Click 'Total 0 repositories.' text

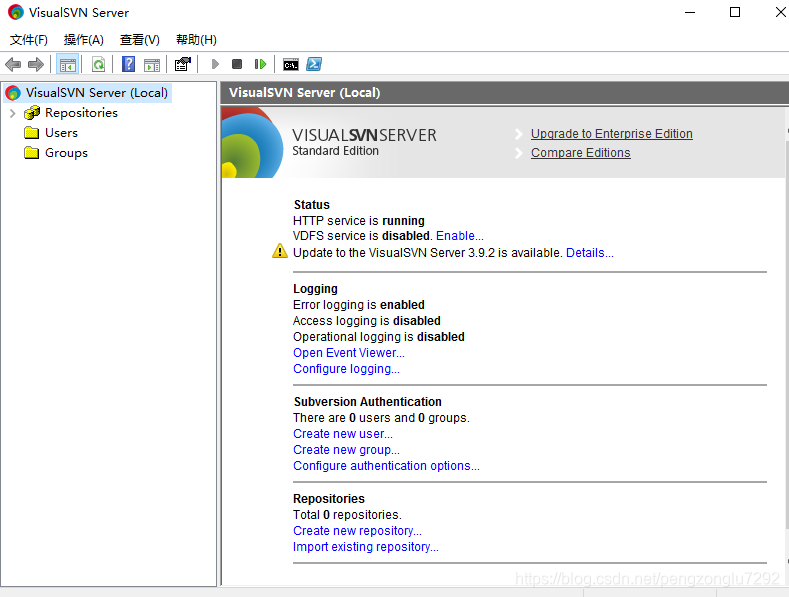(348, 515)
